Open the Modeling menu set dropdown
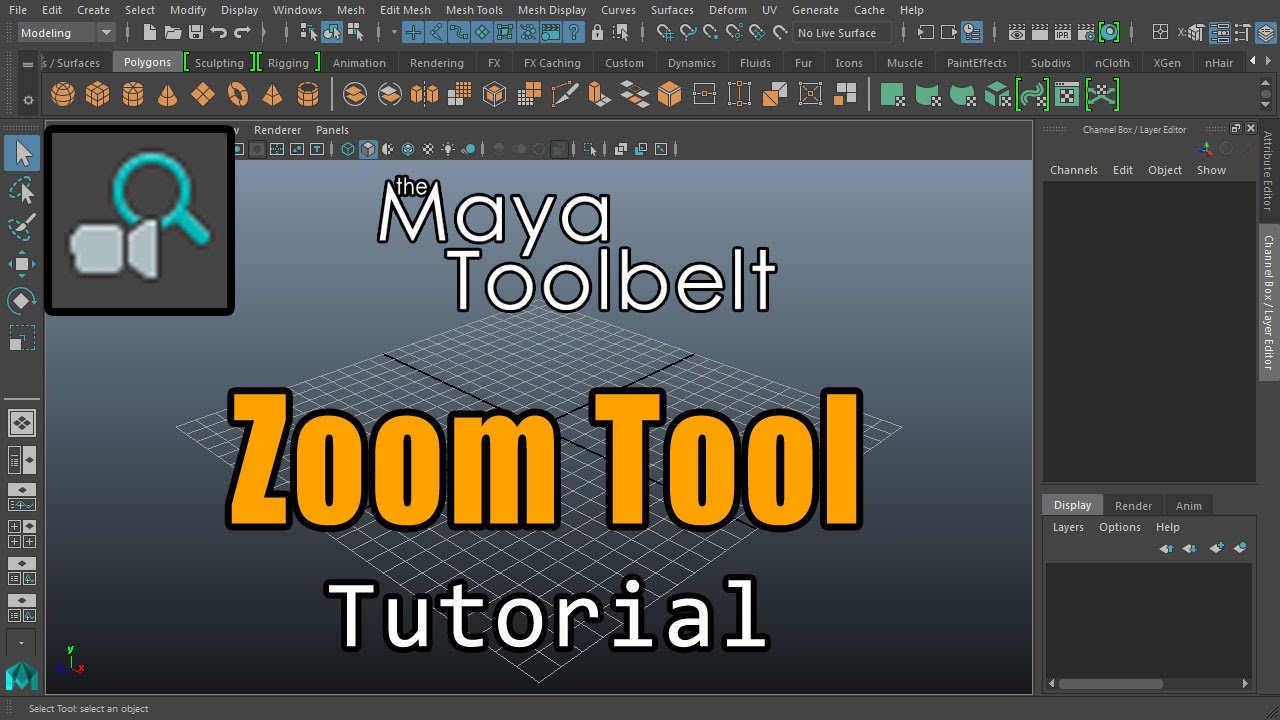 pyautogui.click(x=67, y=33)
